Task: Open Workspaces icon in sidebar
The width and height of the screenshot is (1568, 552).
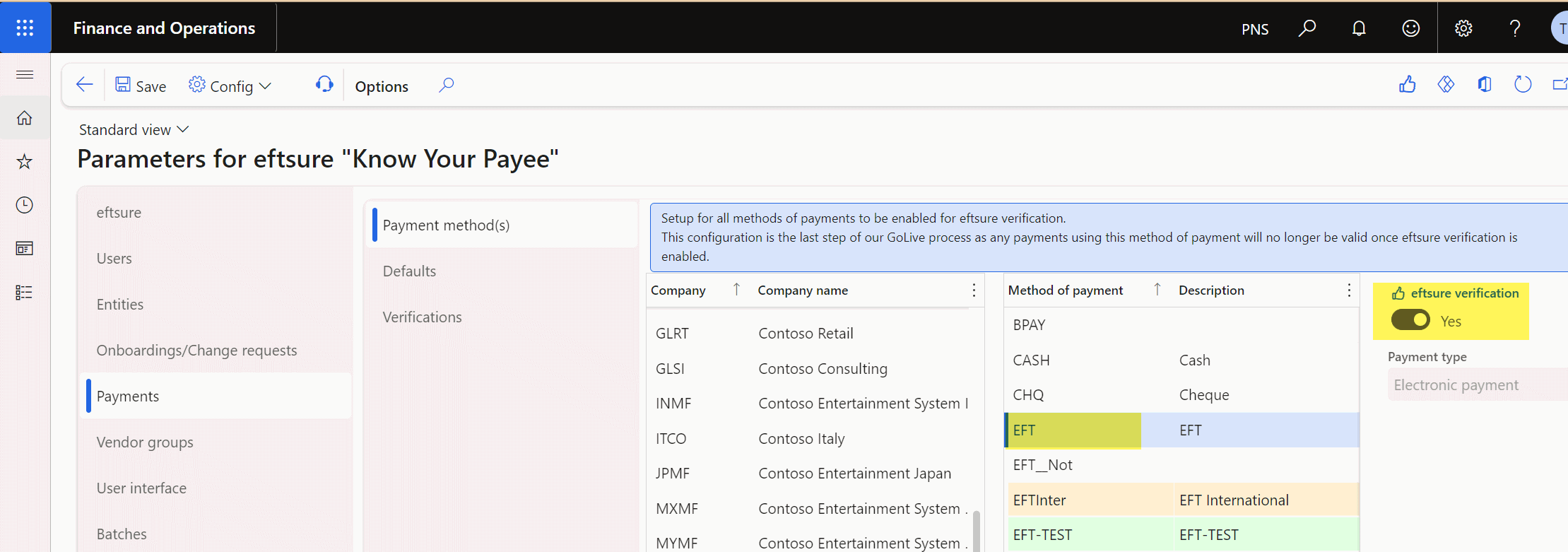Action: tap(25, 249)
